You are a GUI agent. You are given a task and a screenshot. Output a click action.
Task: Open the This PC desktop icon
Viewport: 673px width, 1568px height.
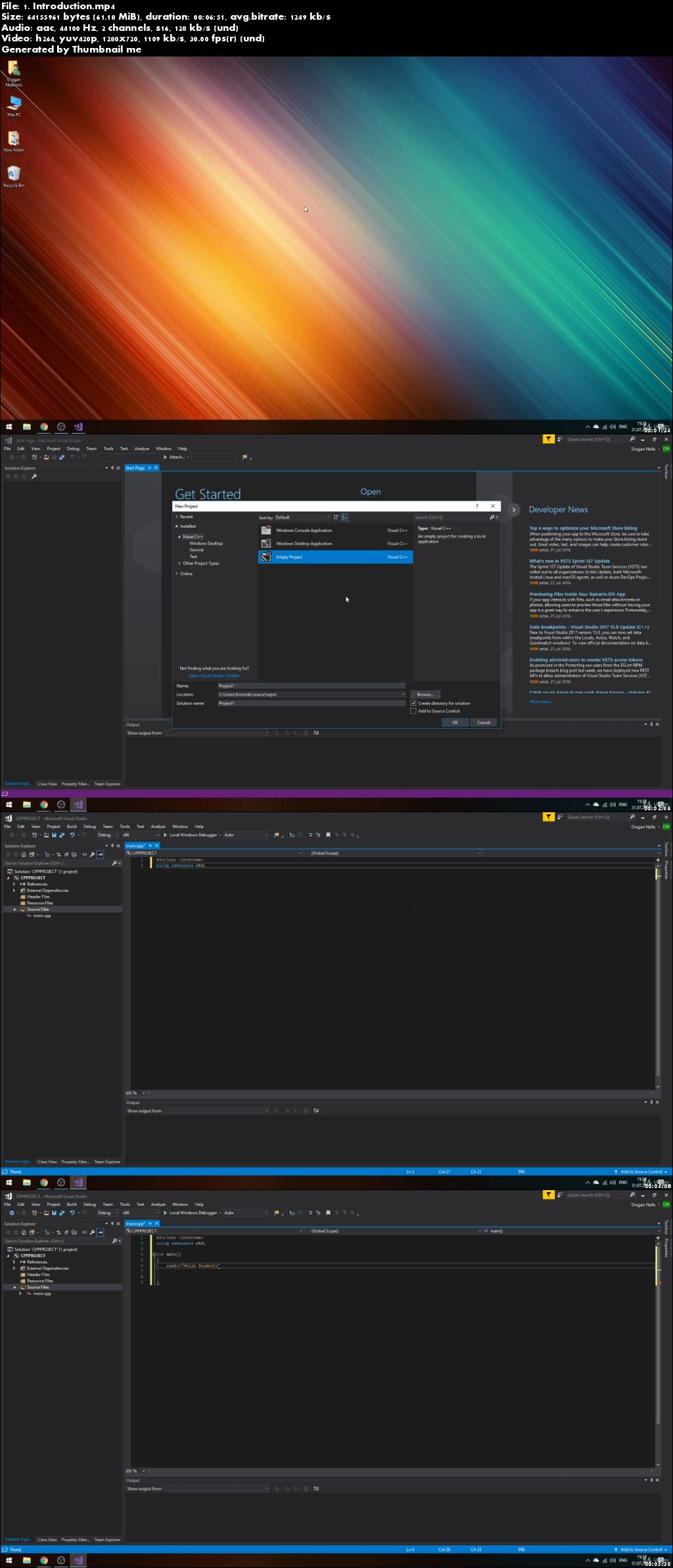14,106
